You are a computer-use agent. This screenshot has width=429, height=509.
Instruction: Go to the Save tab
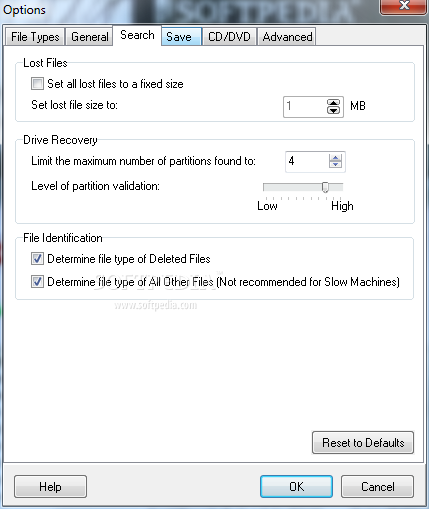[181, 37]
